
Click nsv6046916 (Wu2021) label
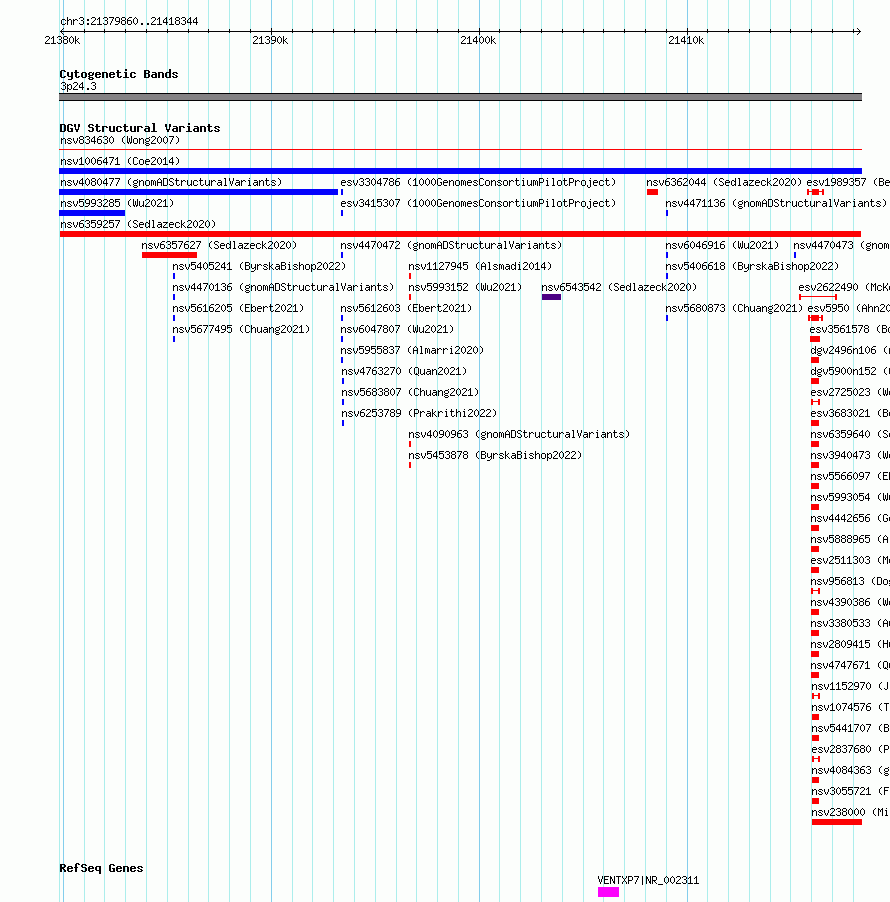tap(722, 246)
